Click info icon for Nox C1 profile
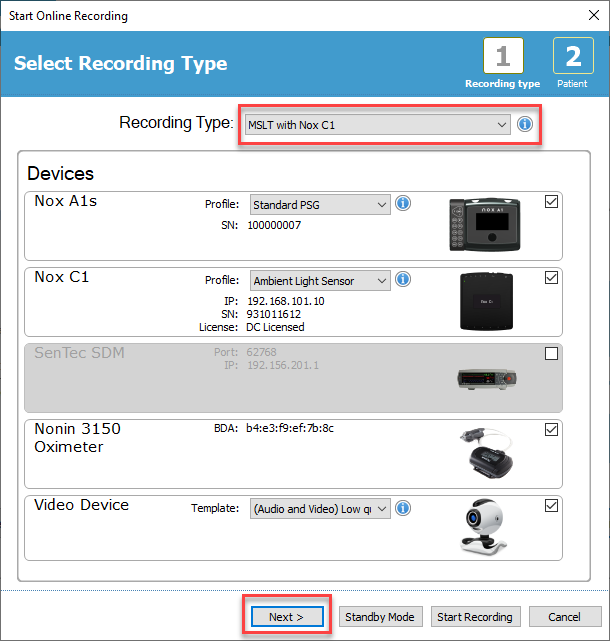The width and height of the screenshot is (610, 641). (403, 279)
